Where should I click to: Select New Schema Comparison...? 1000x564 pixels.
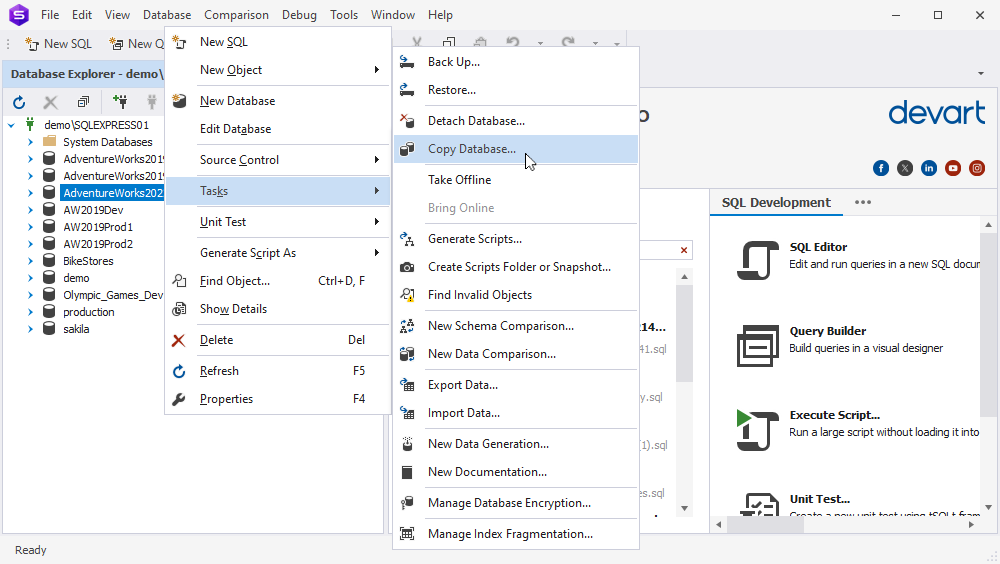516,326
